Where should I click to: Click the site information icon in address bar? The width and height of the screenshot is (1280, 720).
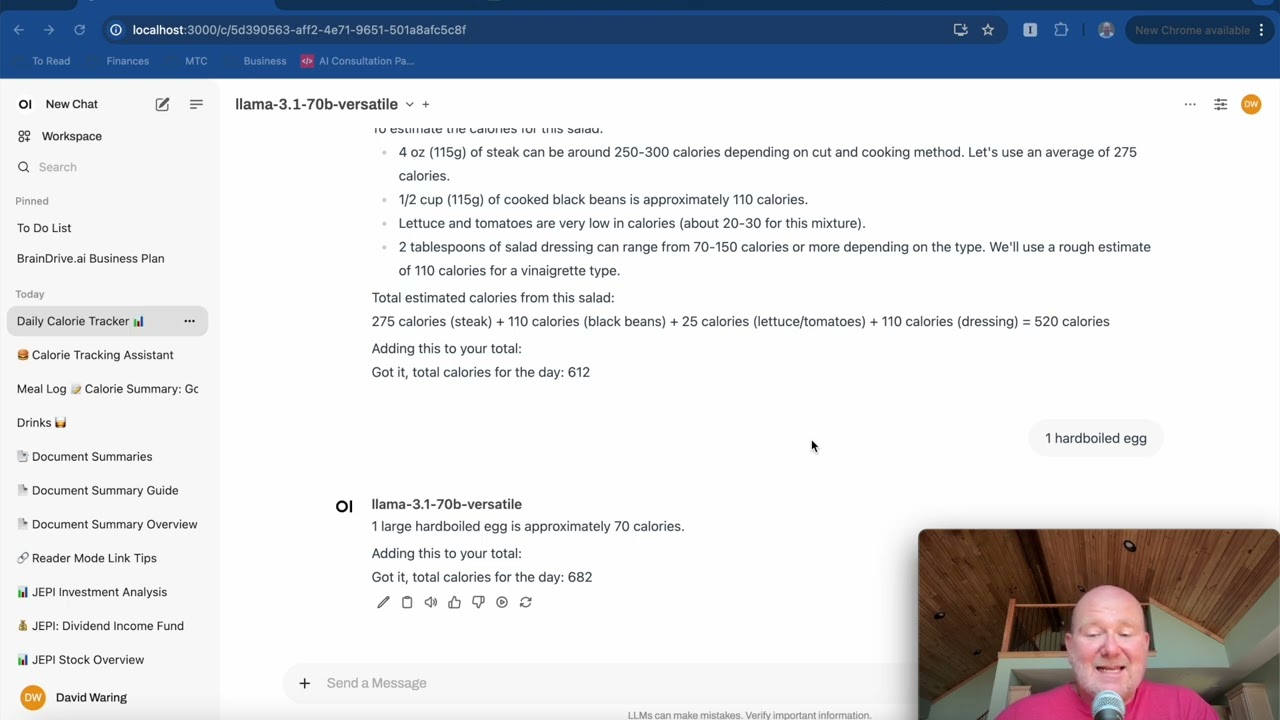pos(116,30)
